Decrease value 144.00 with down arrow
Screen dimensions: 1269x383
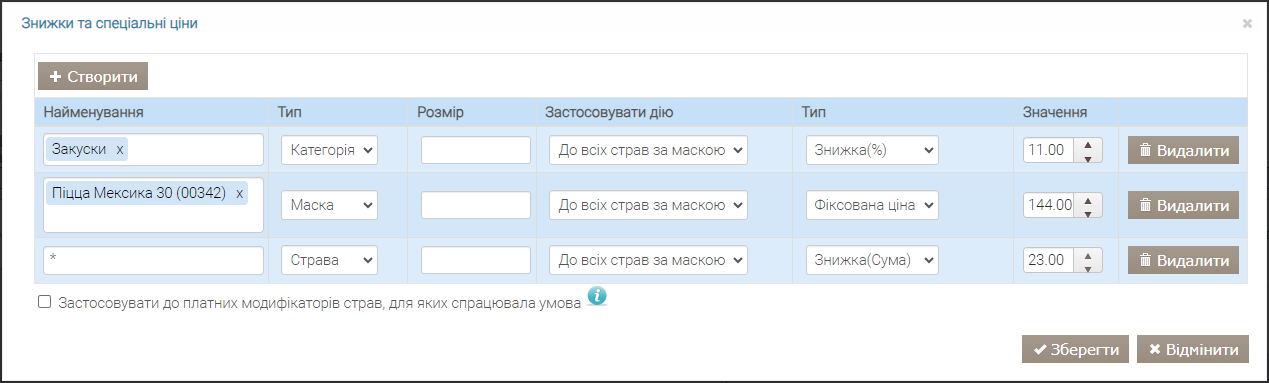(1088, 211)
